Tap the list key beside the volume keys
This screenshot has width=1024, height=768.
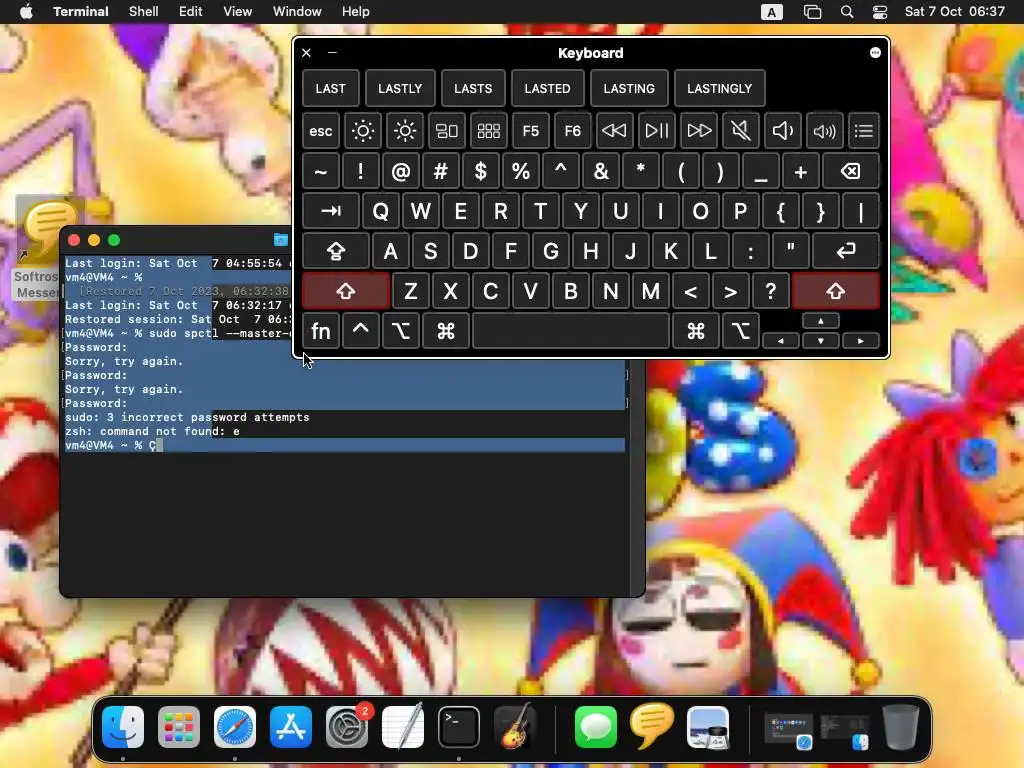click(x=863, y=131)
